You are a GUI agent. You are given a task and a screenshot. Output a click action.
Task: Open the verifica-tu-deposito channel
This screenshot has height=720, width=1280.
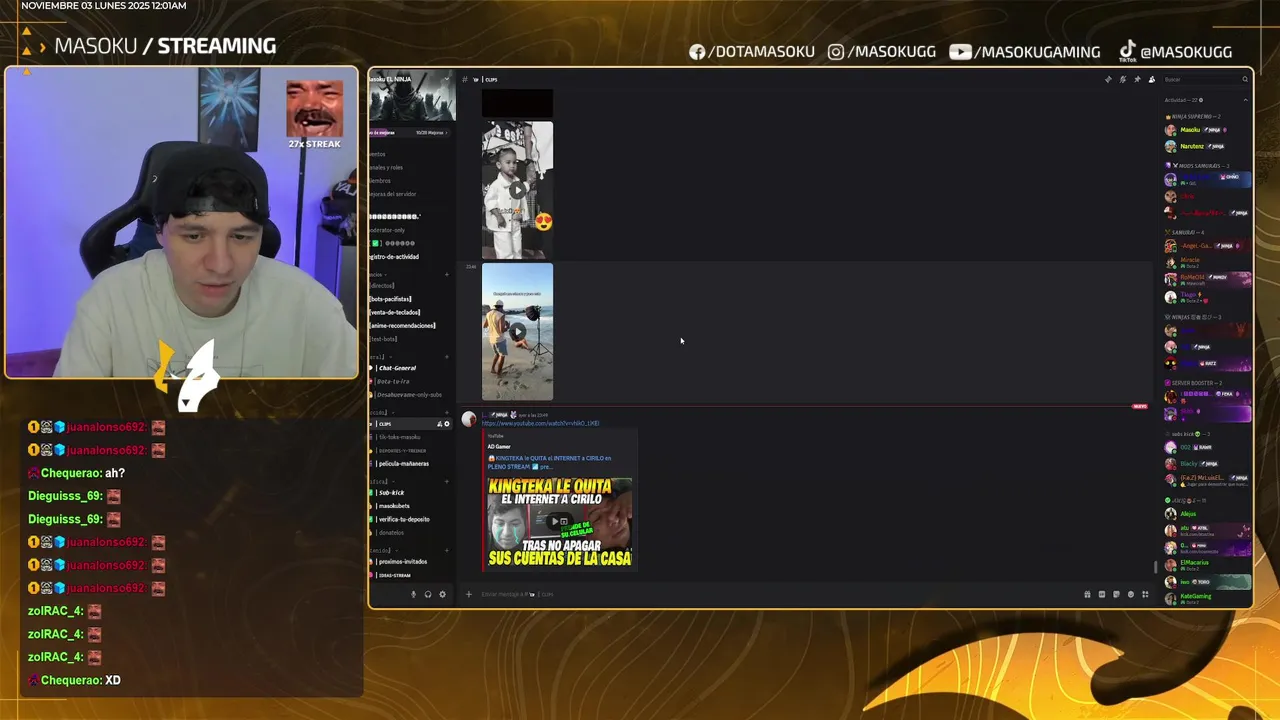click(403, 519)
